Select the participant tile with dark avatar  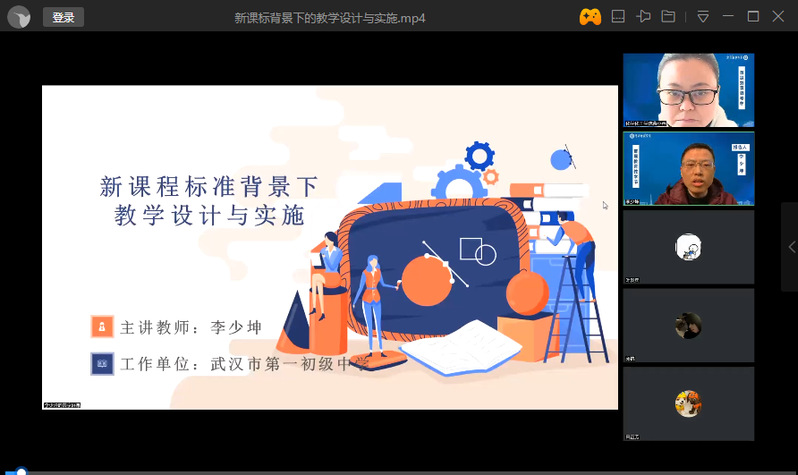tap(688, 325)
